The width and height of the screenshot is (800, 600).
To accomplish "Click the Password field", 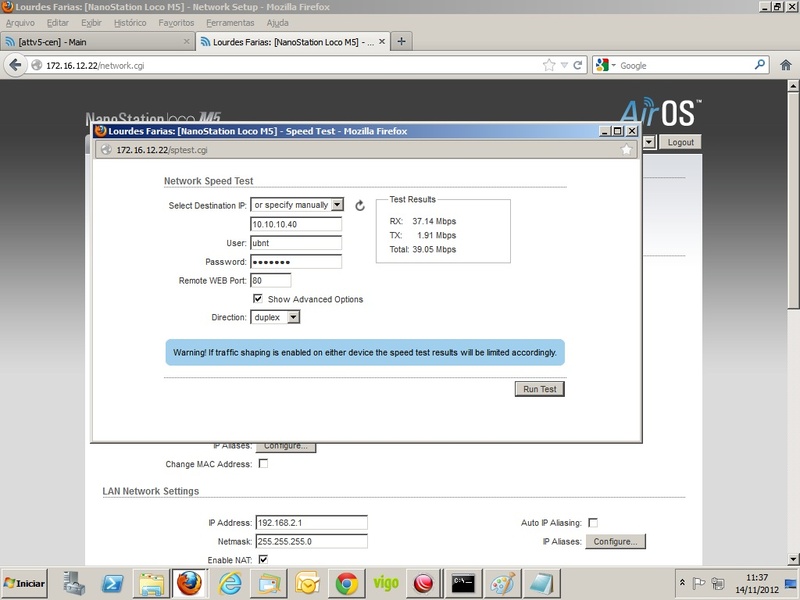I will click(x=296, y=262).
